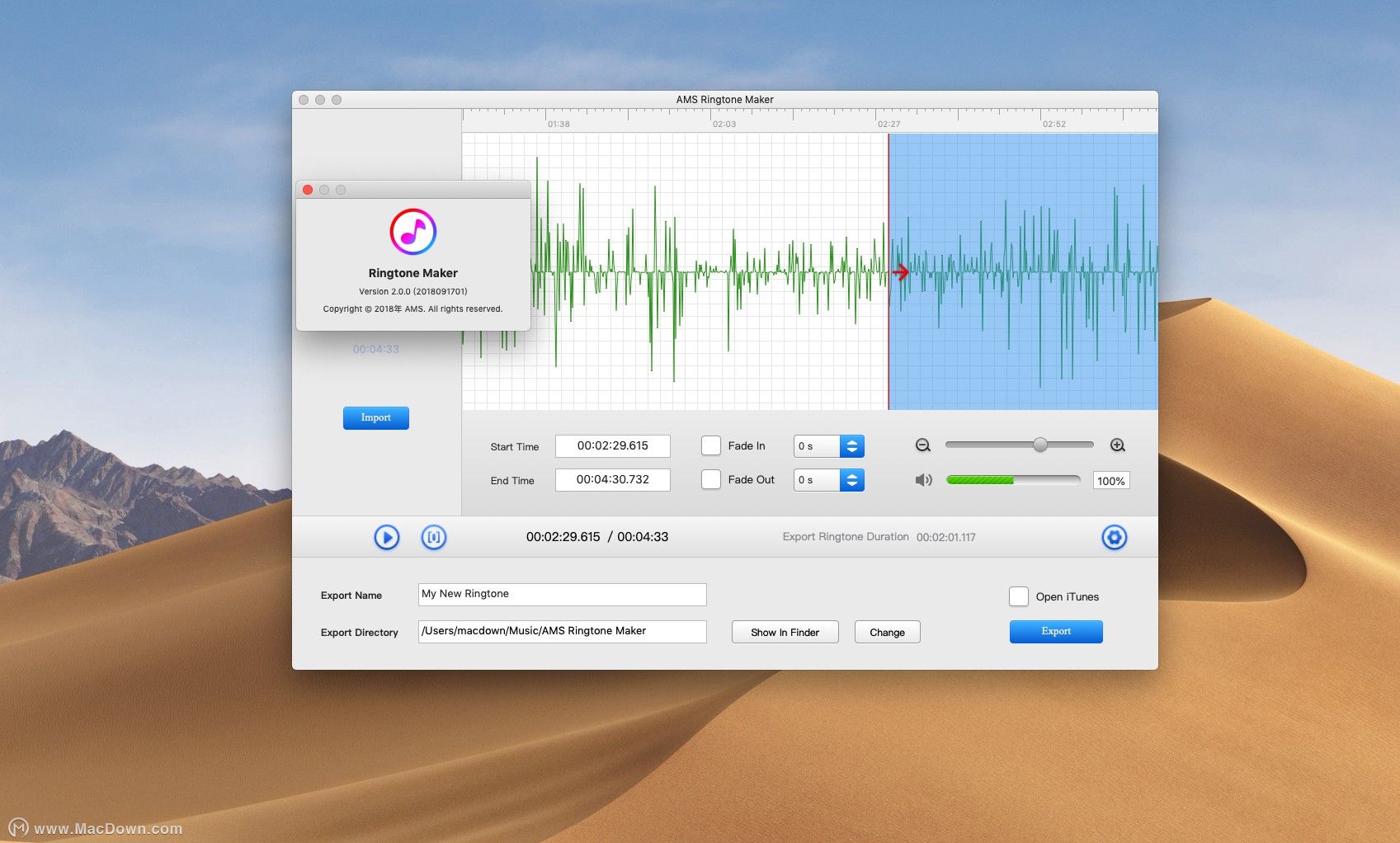
Task: Click the Start Time field
Action: pyautogui.click(x=613, y=446)
